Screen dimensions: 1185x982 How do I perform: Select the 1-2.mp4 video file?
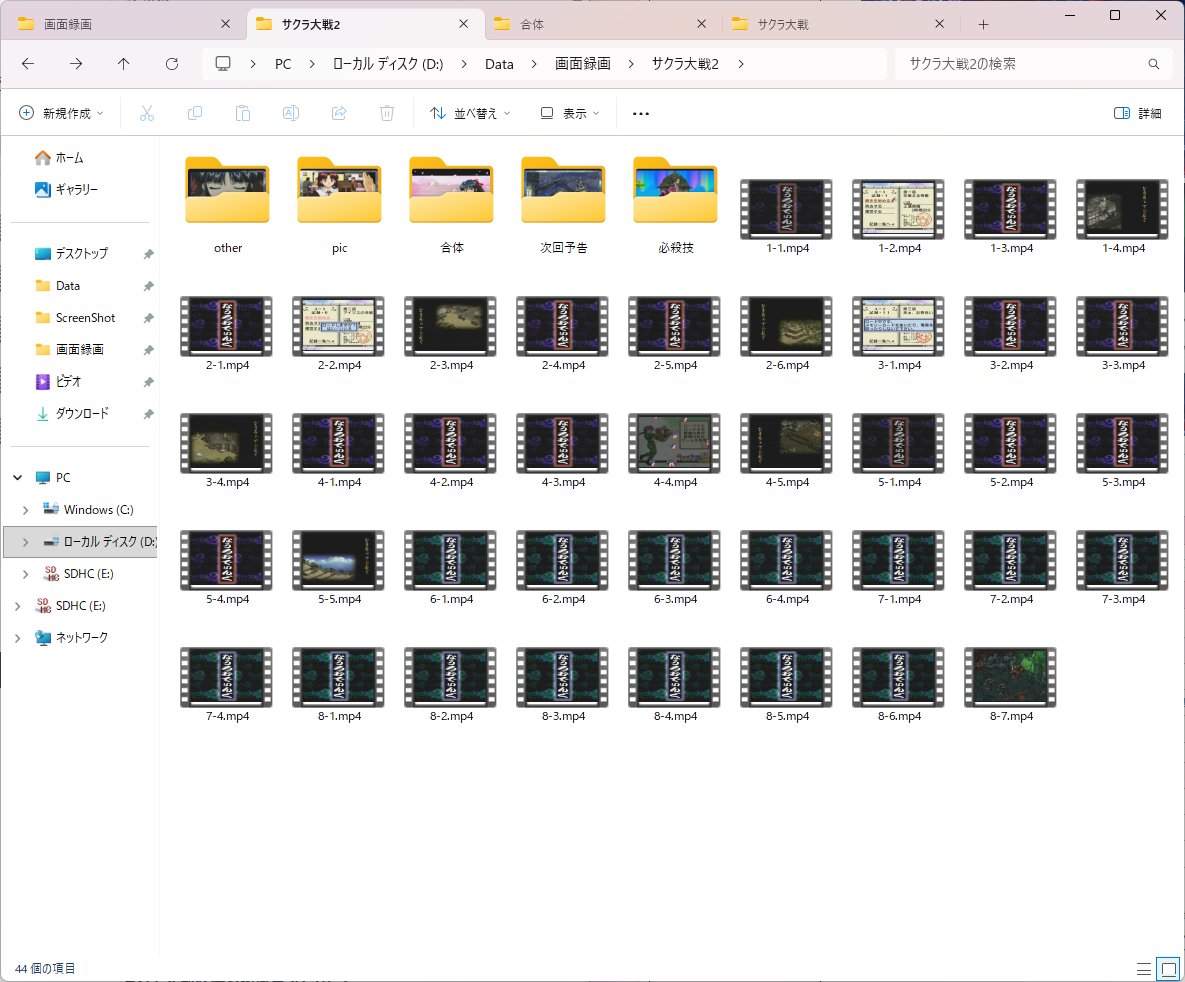click(899, 215)
